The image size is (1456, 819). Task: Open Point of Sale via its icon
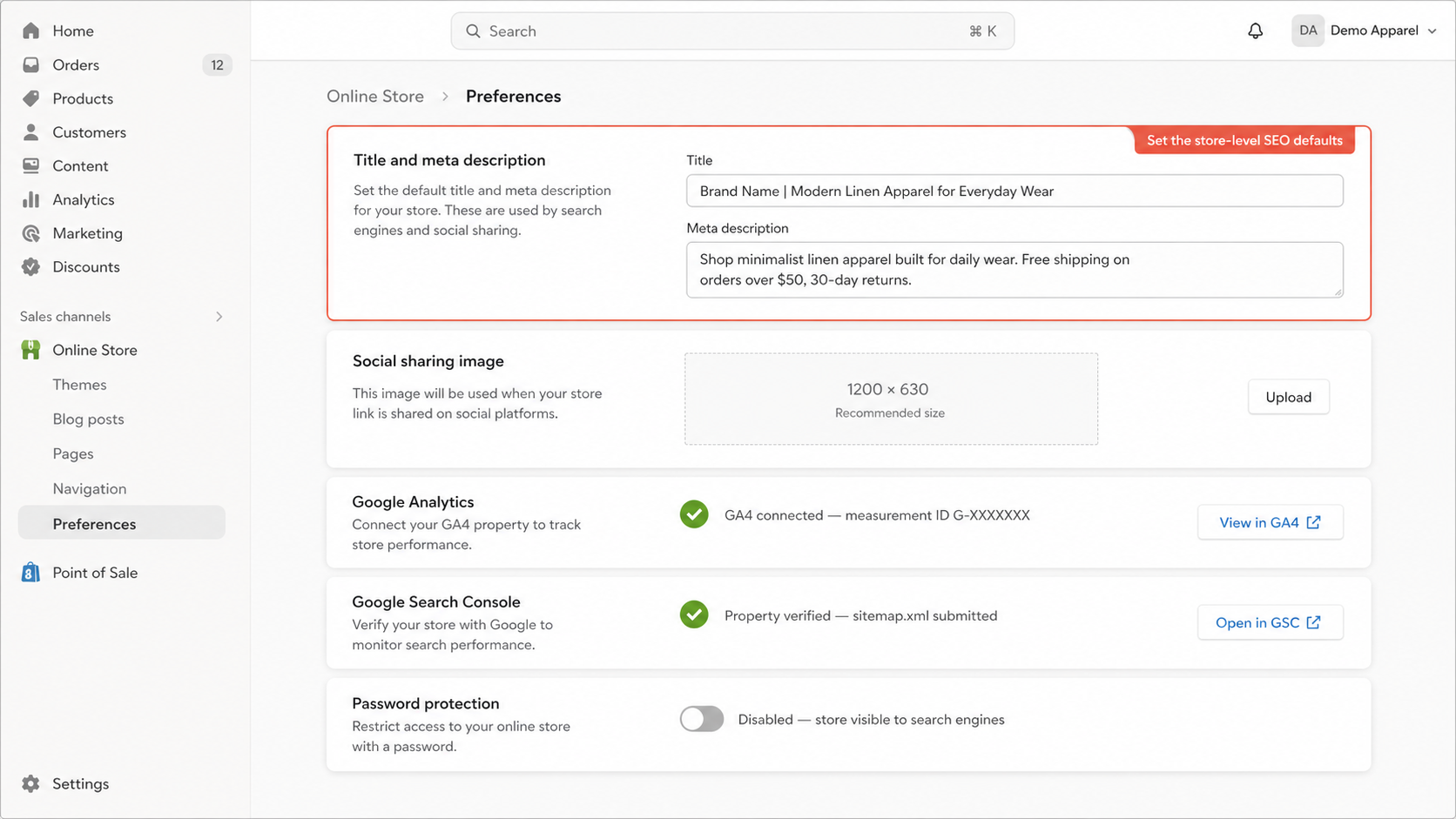pos(30,572)
